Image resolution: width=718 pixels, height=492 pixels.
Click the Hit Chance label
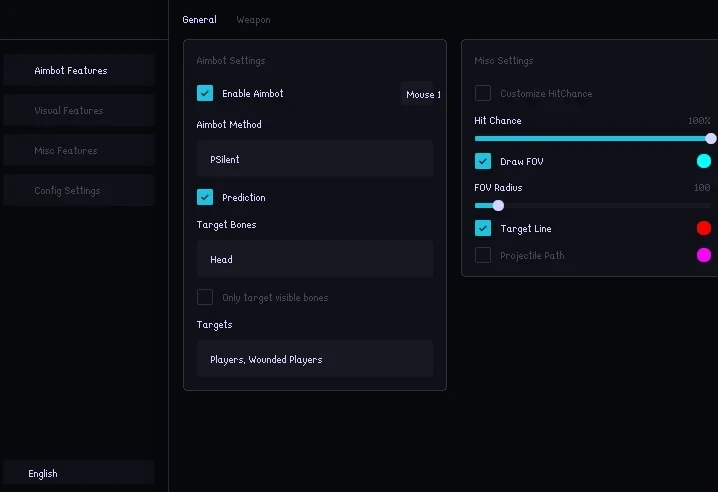498,120
